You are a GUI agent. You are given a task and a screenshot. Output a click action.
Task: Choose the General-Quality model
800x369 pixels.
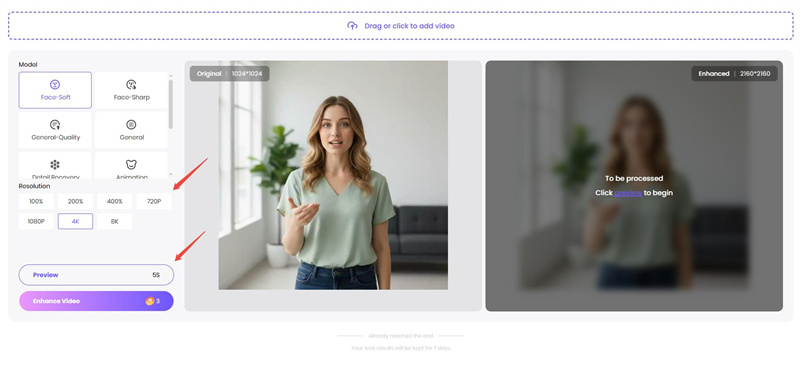[55, 130]
